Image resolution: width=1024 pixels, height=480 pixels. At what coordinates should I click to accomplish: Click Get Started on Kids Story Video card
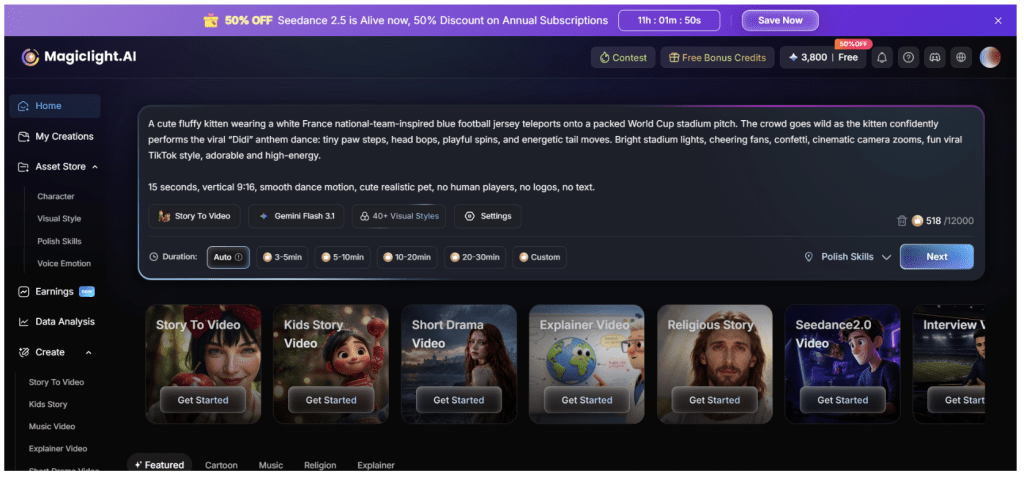pyautogui.click(x=331, y=400)
